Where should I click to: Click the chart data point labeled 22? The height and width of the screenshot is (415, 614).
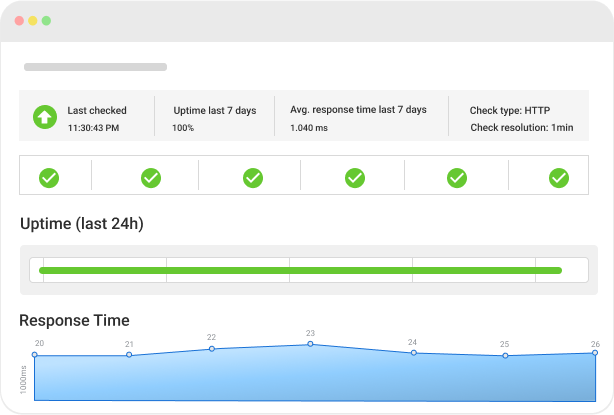pyautogui.click(x=212, y=348)
